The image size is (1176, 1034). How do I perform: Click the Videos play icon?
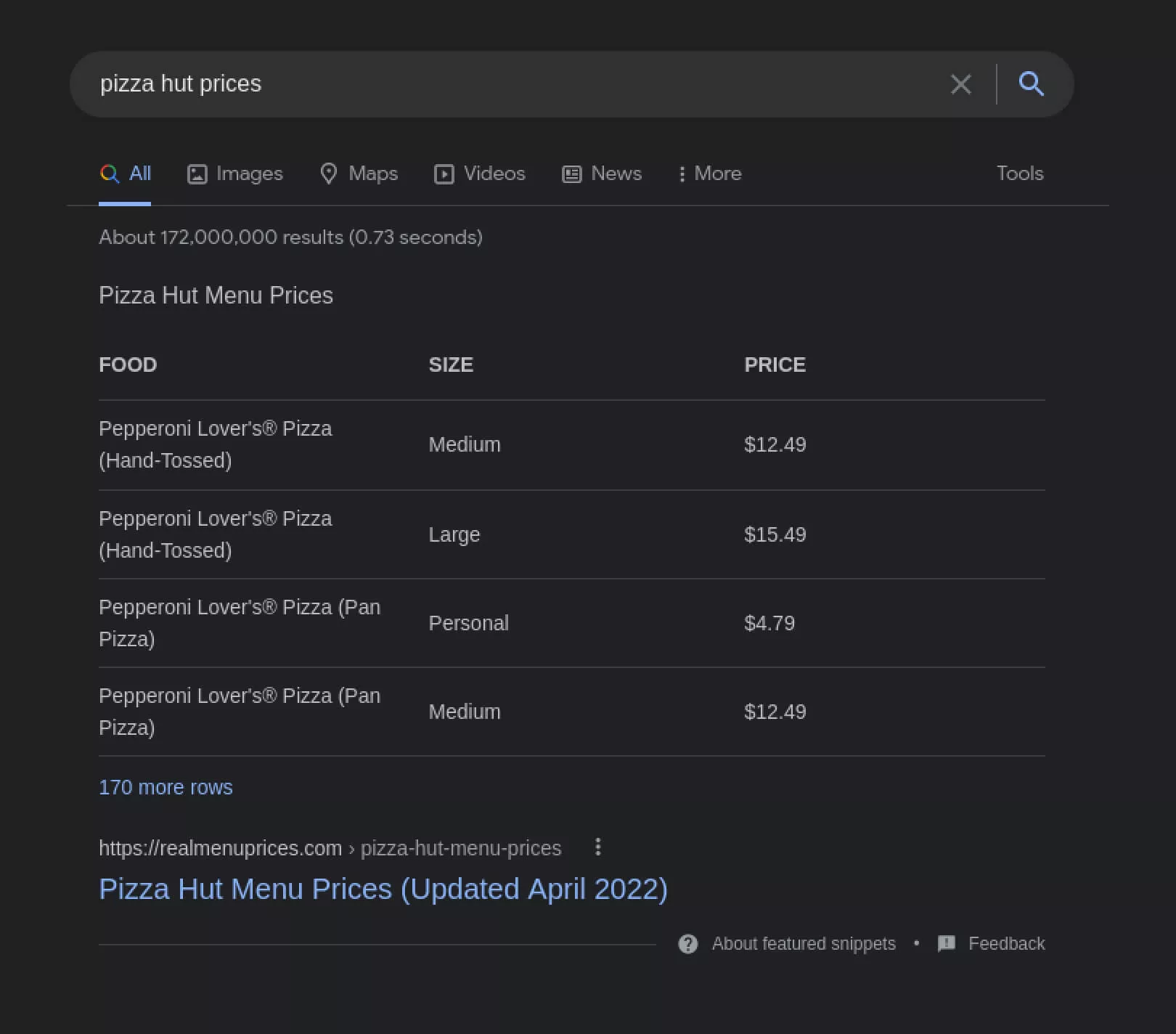pos(444,174)
